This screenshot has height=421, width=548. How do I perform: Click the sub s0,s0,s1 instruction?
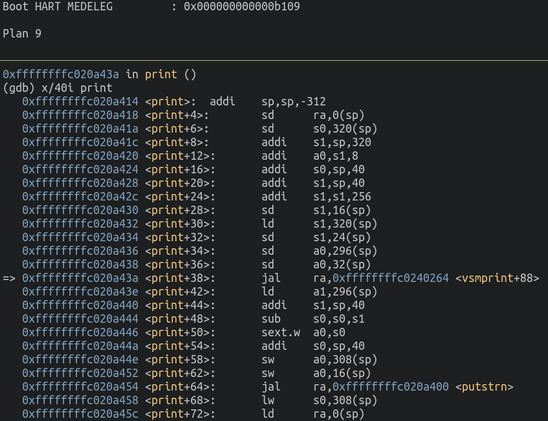[313, 319]
